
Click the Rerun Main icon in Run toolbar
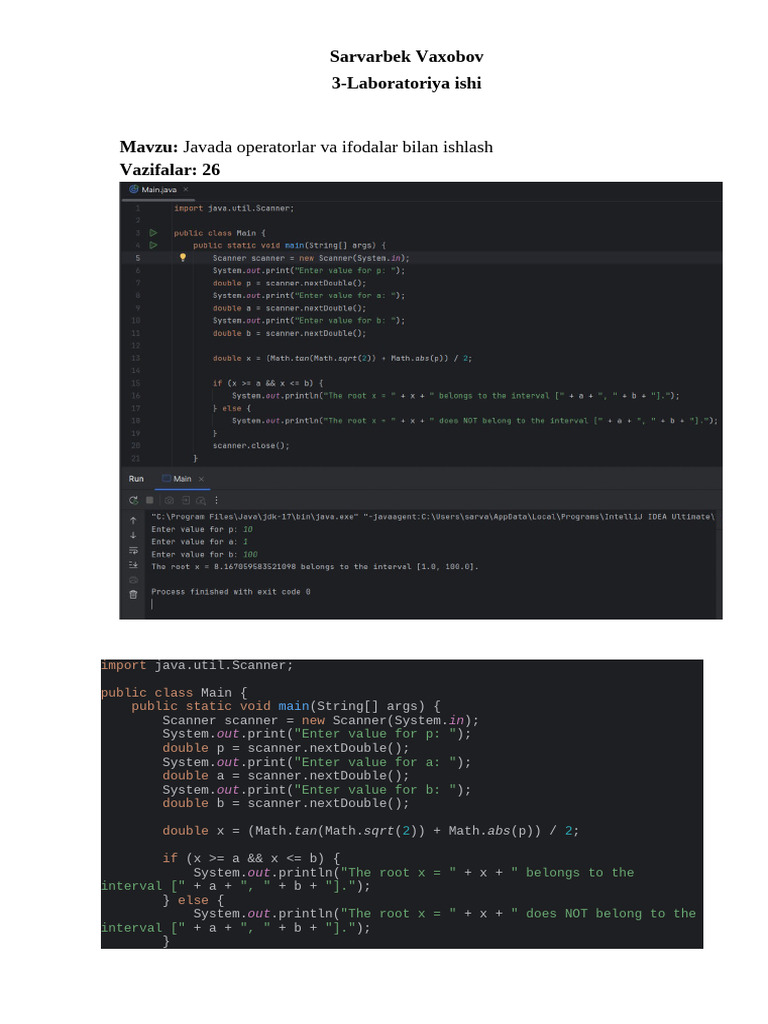pyautogui.click(x=133, y=500)
